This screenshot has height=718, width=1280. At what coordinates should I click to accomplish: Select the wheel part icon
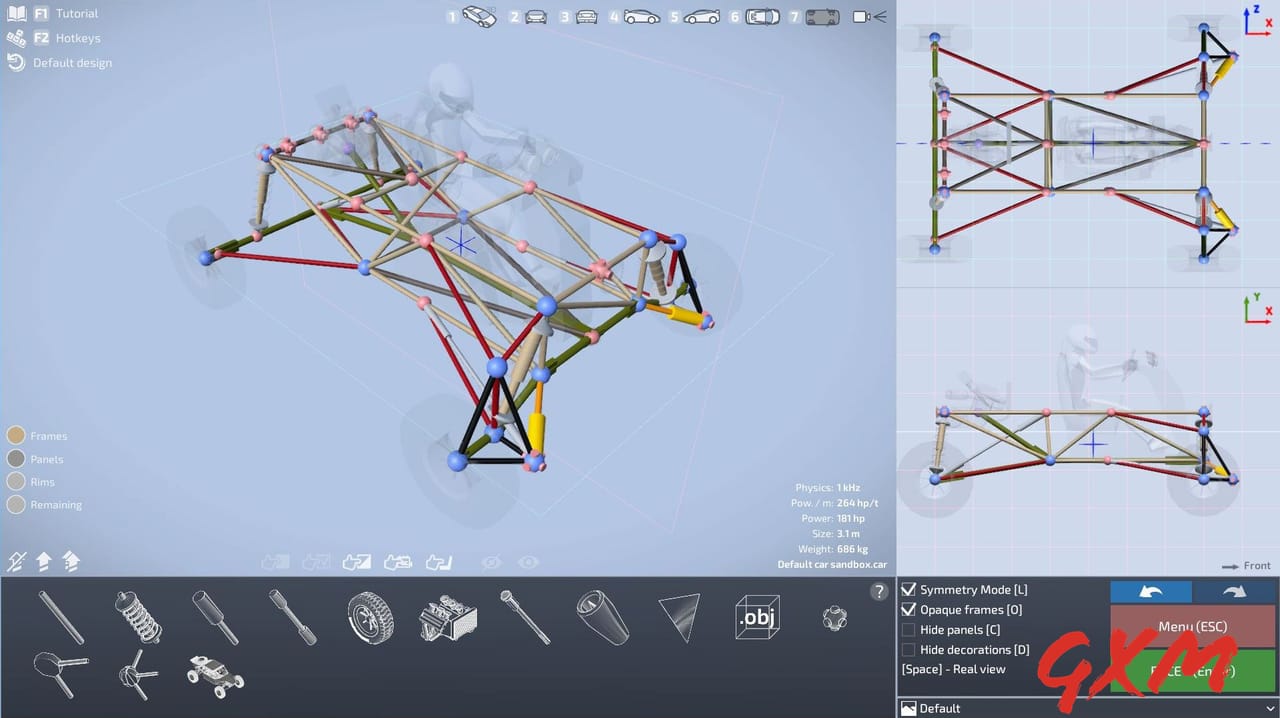tap(371, 617)
